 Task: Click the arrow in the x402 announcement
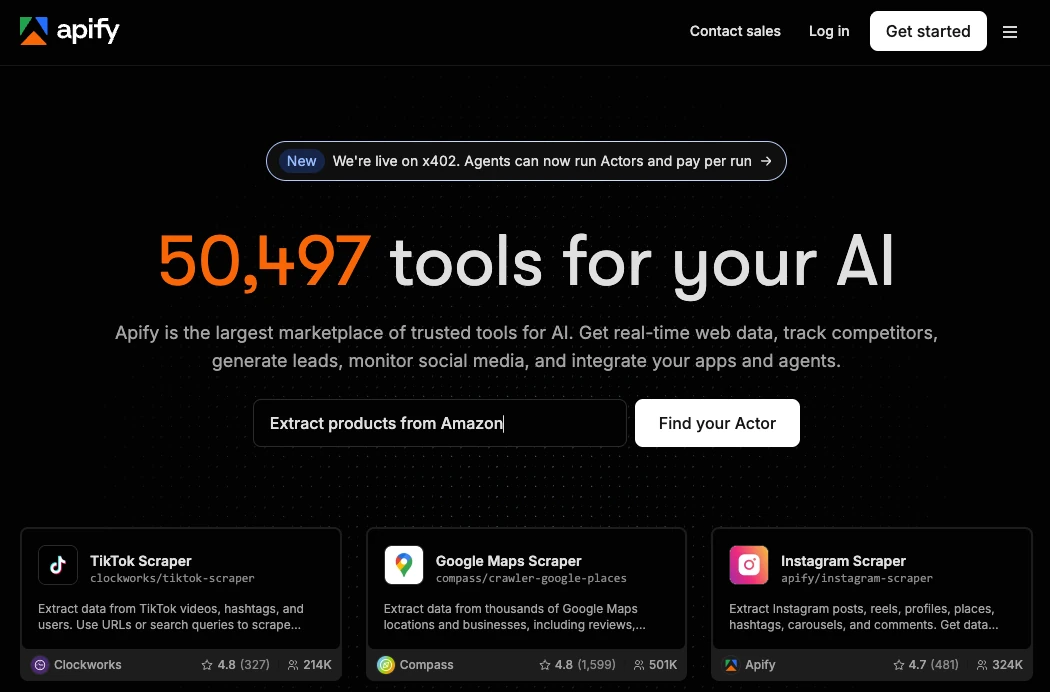[x=766, y=161]
